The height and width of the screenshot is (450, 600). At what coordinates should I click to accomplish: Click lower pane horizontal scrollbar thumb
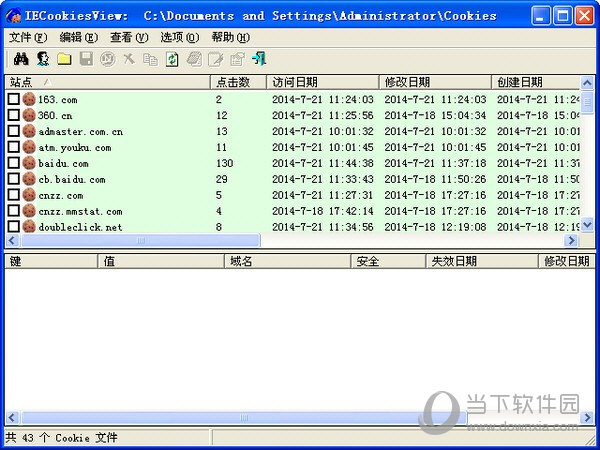pos(244,417)
